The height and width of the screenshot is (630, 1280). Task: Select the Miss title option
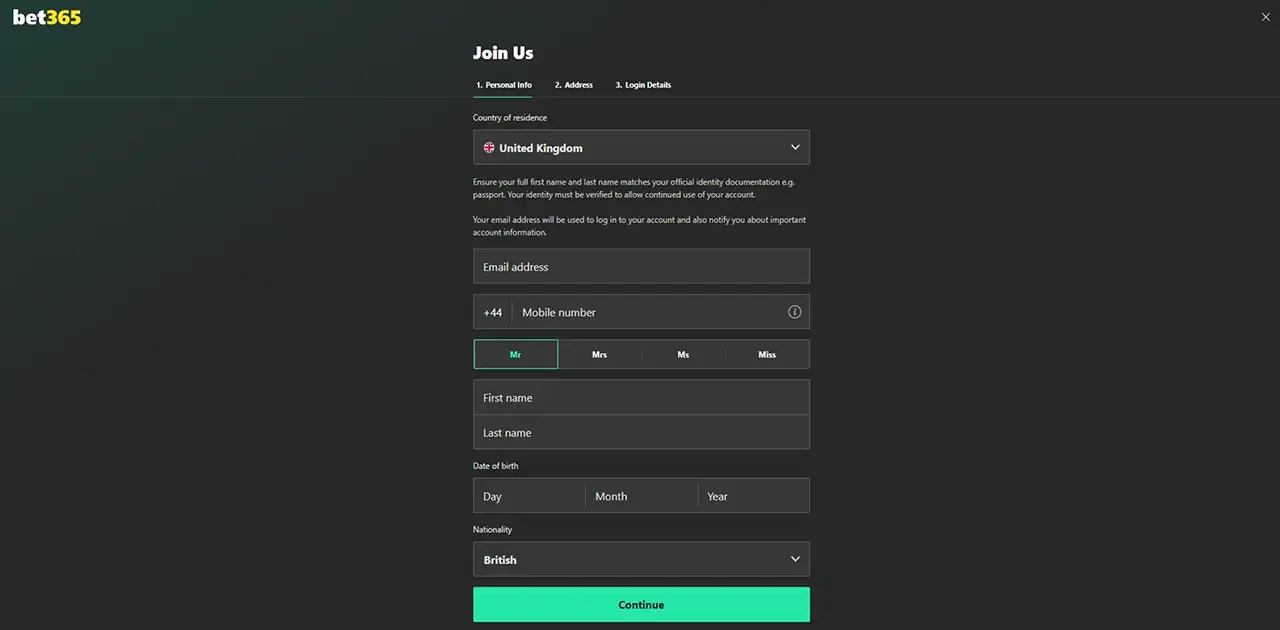767,354
